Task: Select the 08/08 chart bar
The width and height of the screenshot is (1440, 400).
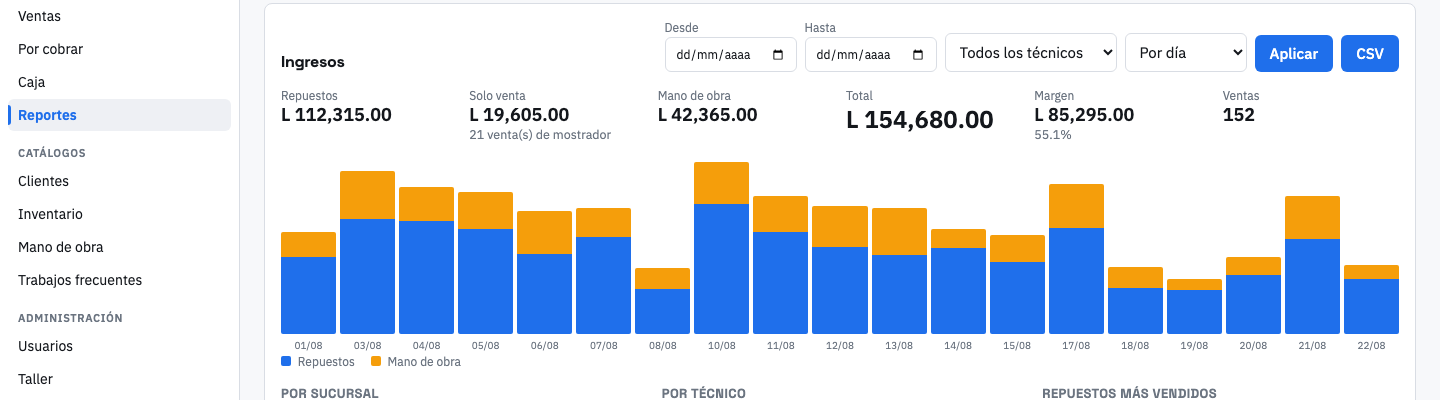Action: coord(662,301)
